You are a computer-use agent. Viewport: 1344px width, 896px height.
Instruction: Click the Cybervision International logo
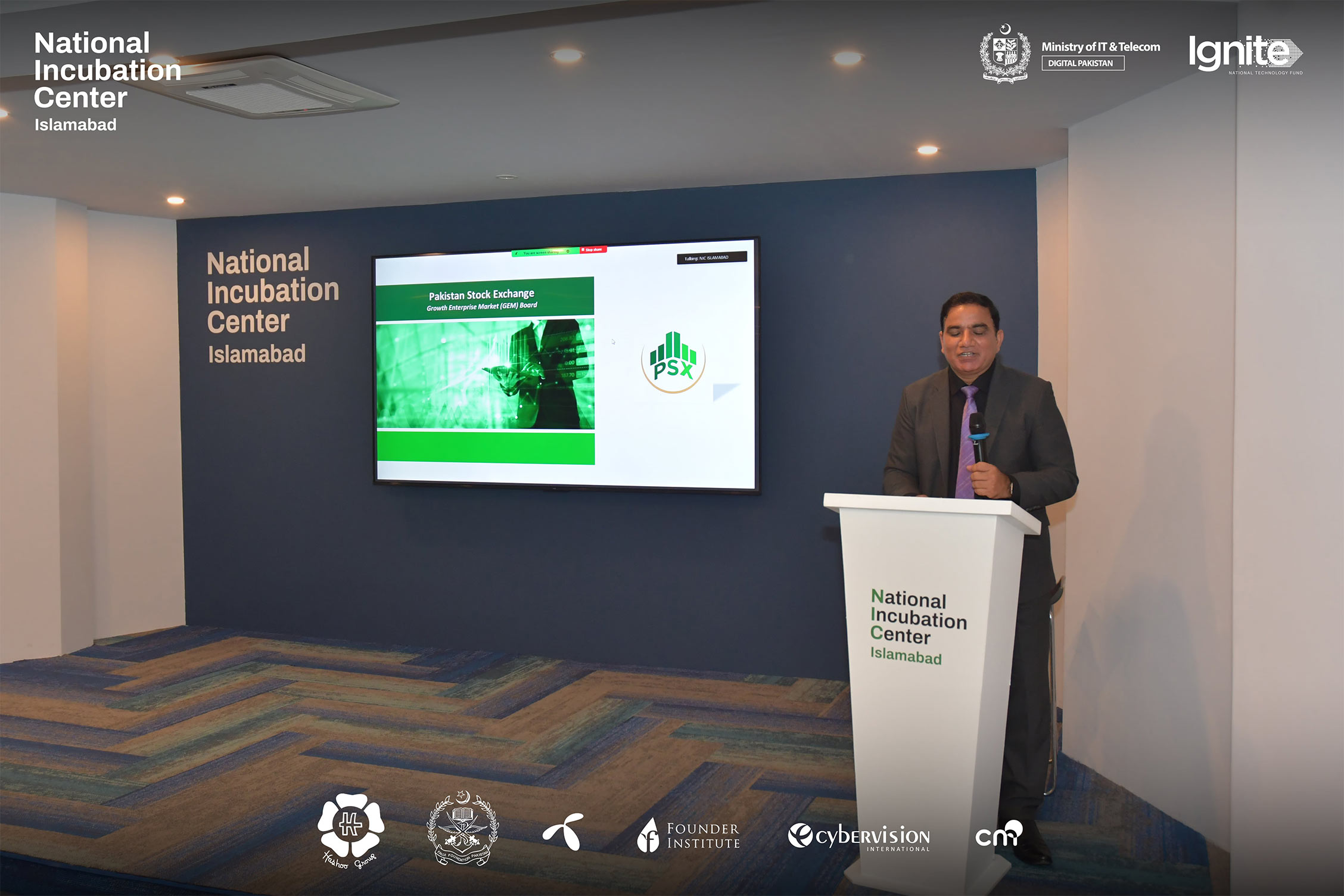(x=858, y=837)
